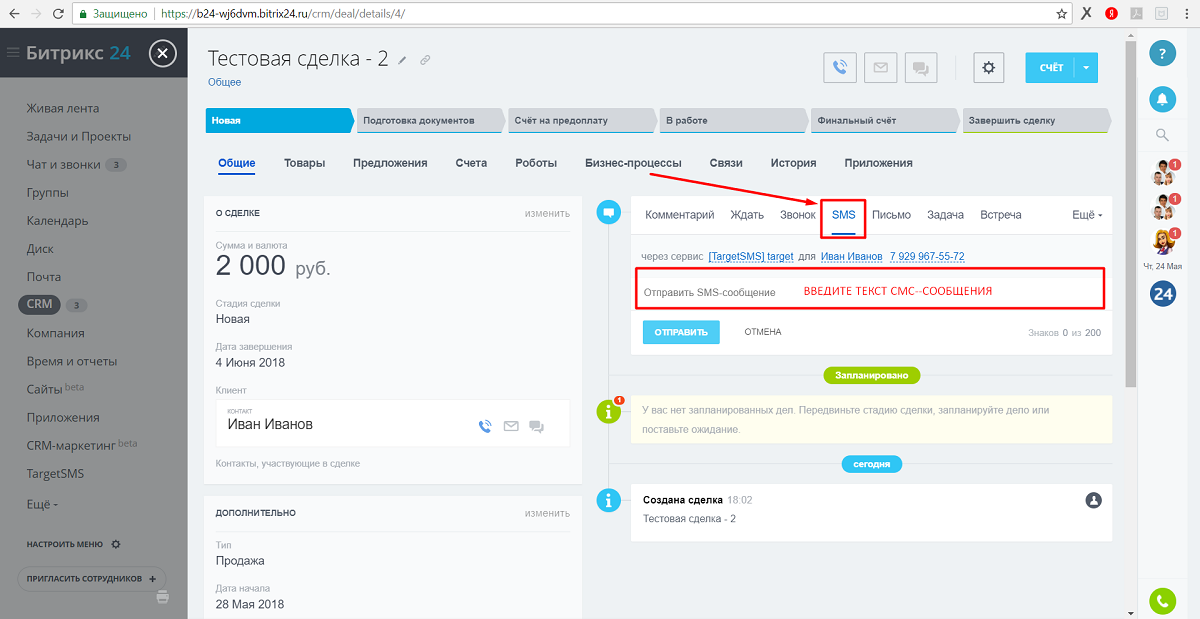Open the Общее link under deal title
The height and width of the screenshot is (619, 1200).
point(225,82)
